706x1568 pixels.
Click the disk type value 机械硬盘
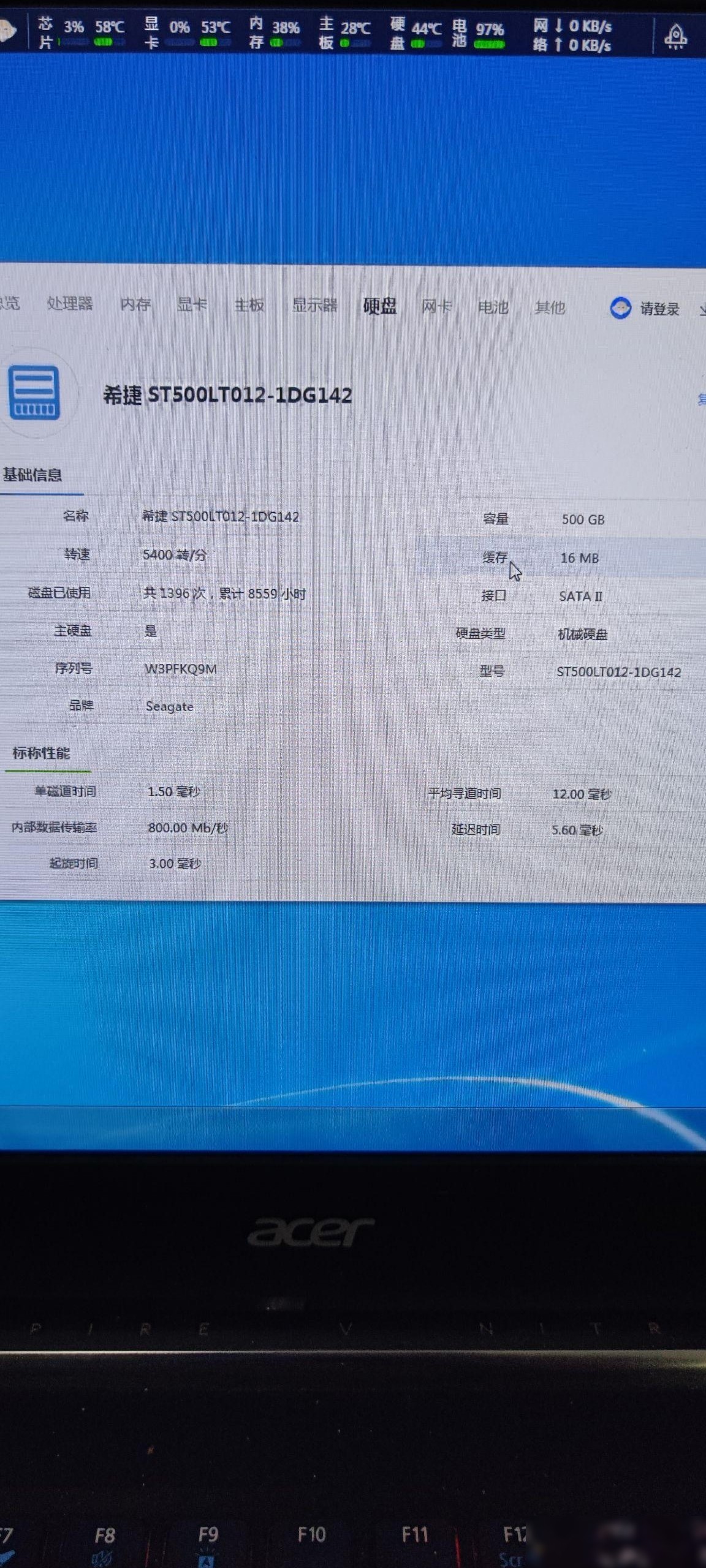click(x=582, y=634)
